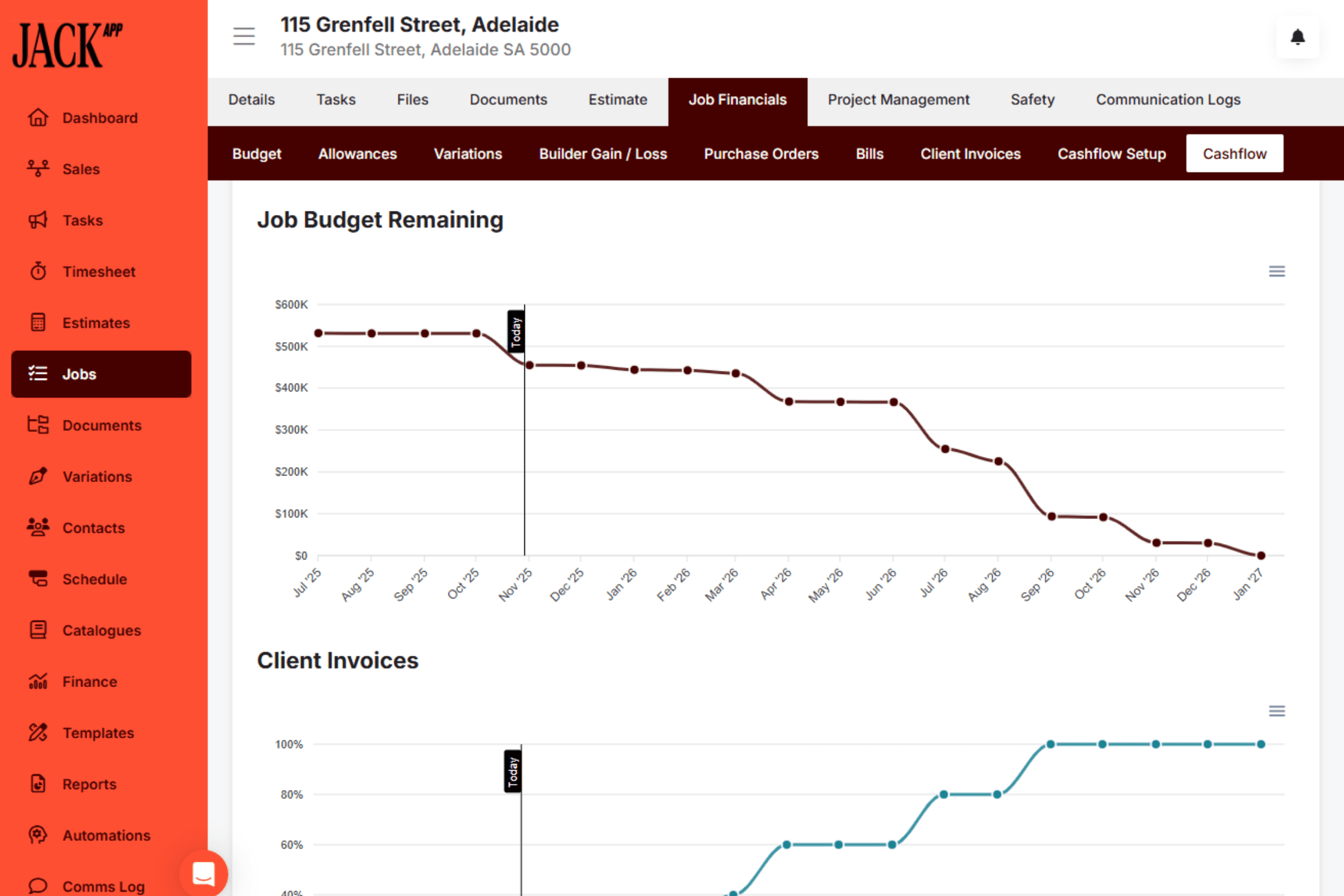Viewport: 1344px width, 896px height.
Task: Click the Today marker on the budget chart
Action: pos(515,332)
